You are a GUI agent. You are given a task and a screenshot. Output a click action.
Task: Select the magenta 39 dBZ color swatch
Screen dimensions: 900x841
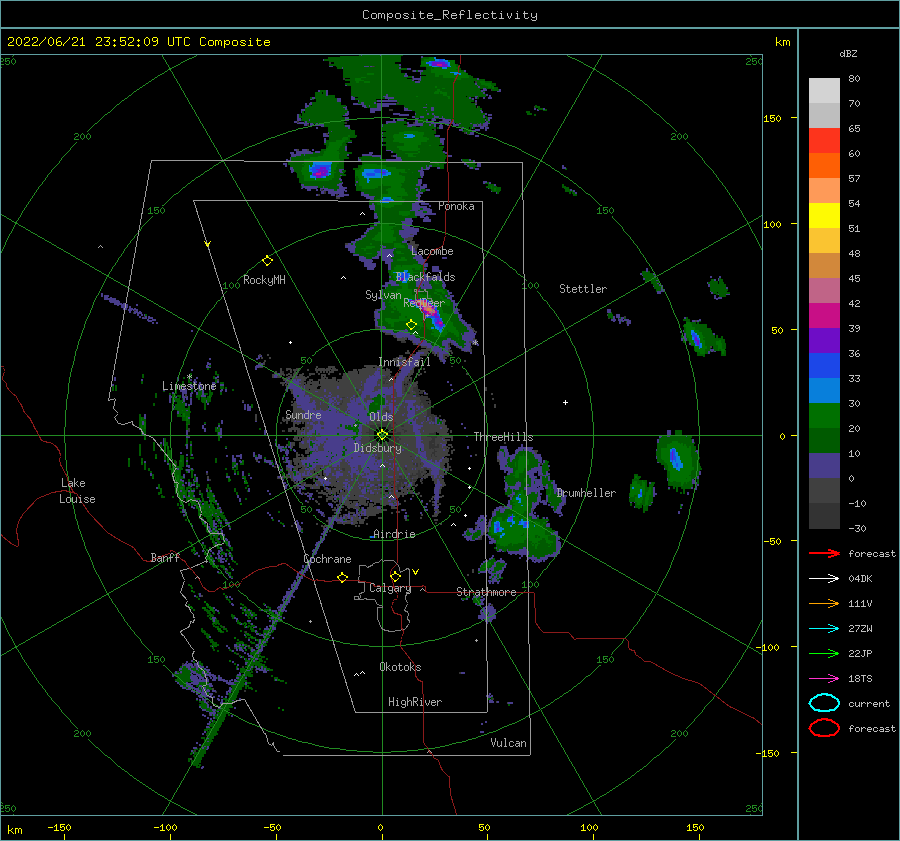click(824, 315)
